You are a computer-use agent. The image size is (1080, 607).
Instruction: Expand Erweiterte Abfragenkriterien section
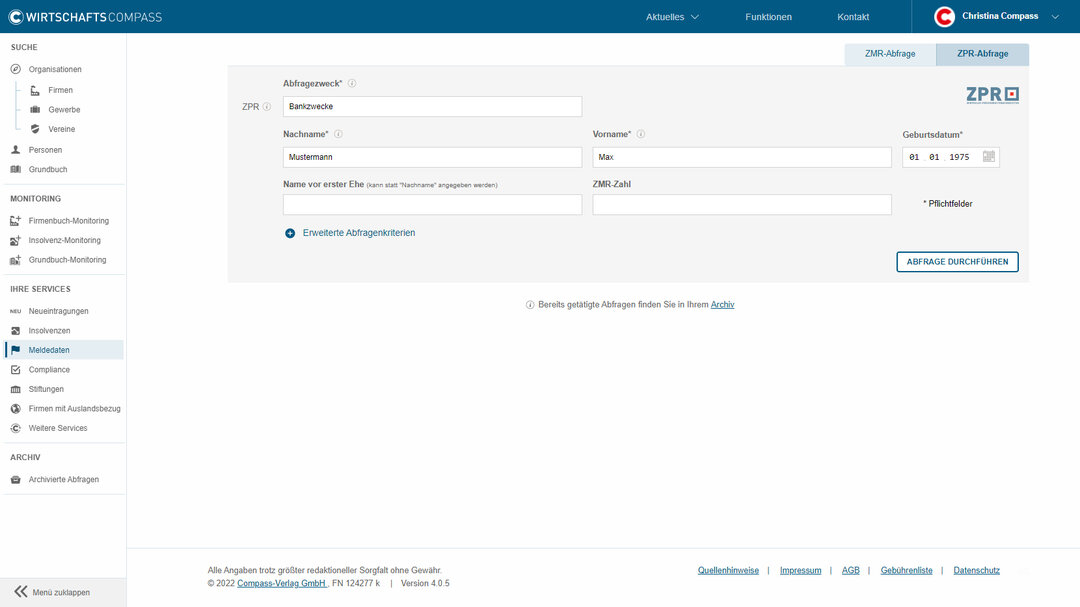pos(350,233)
